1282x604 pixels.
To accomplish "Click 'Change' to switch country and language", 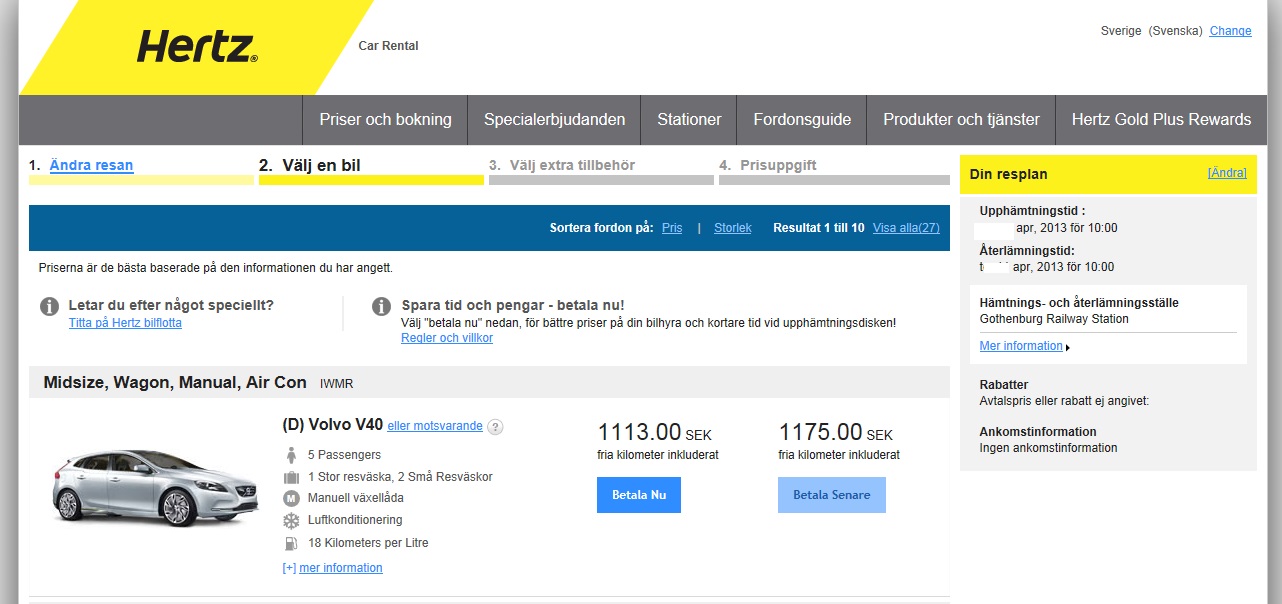I will (1230, 31).
